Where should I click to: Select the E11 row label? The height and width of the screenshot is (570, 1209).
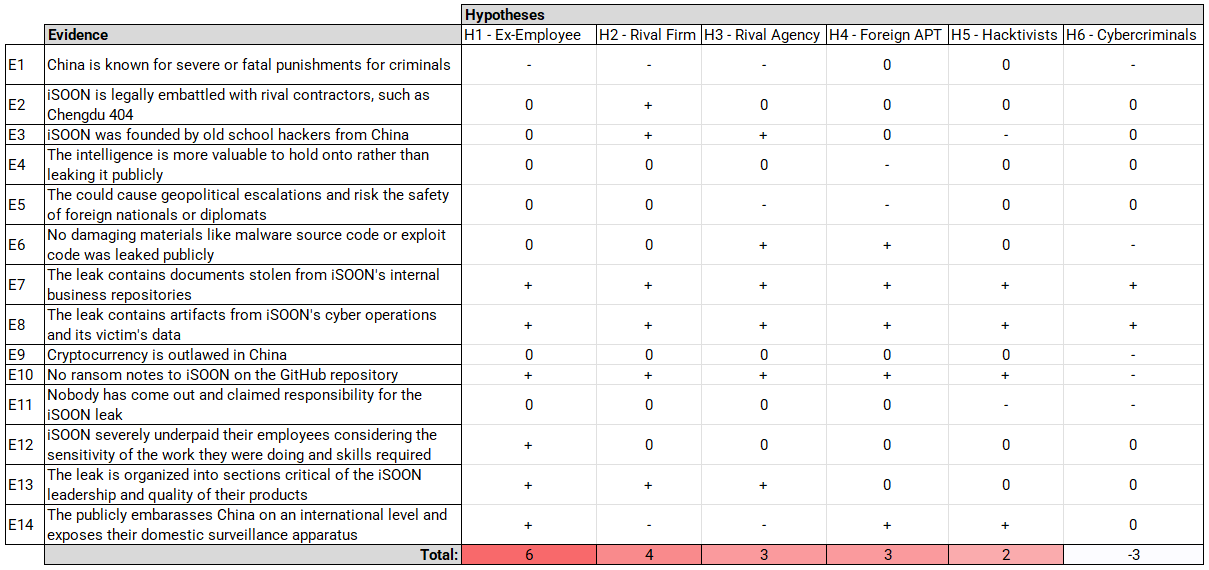point(25,405)
